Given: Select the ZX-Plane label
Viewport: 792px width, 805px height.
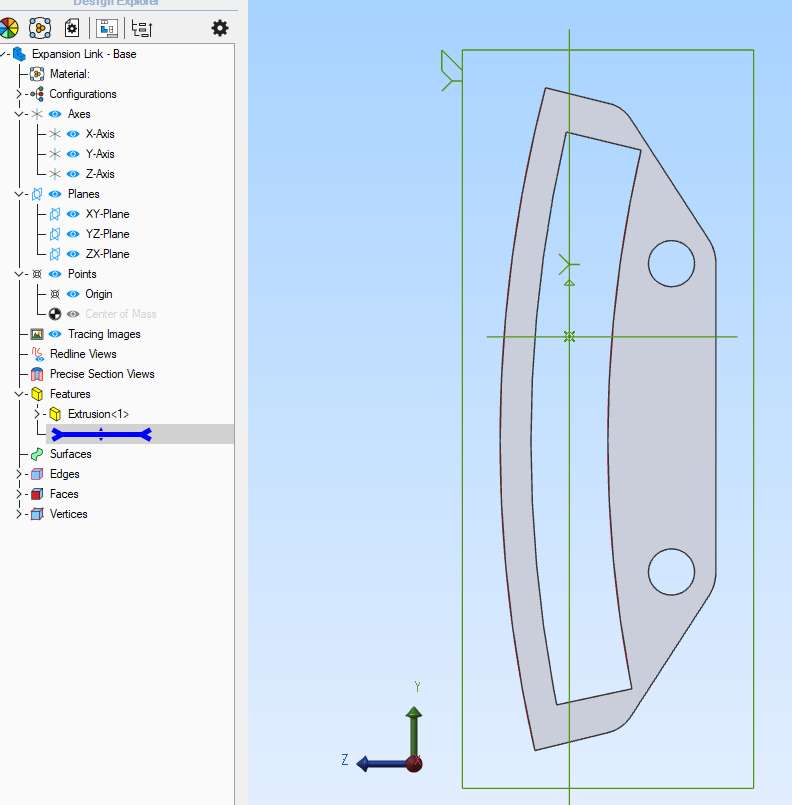Looking at the screenshot, I should tap(107, 254).
